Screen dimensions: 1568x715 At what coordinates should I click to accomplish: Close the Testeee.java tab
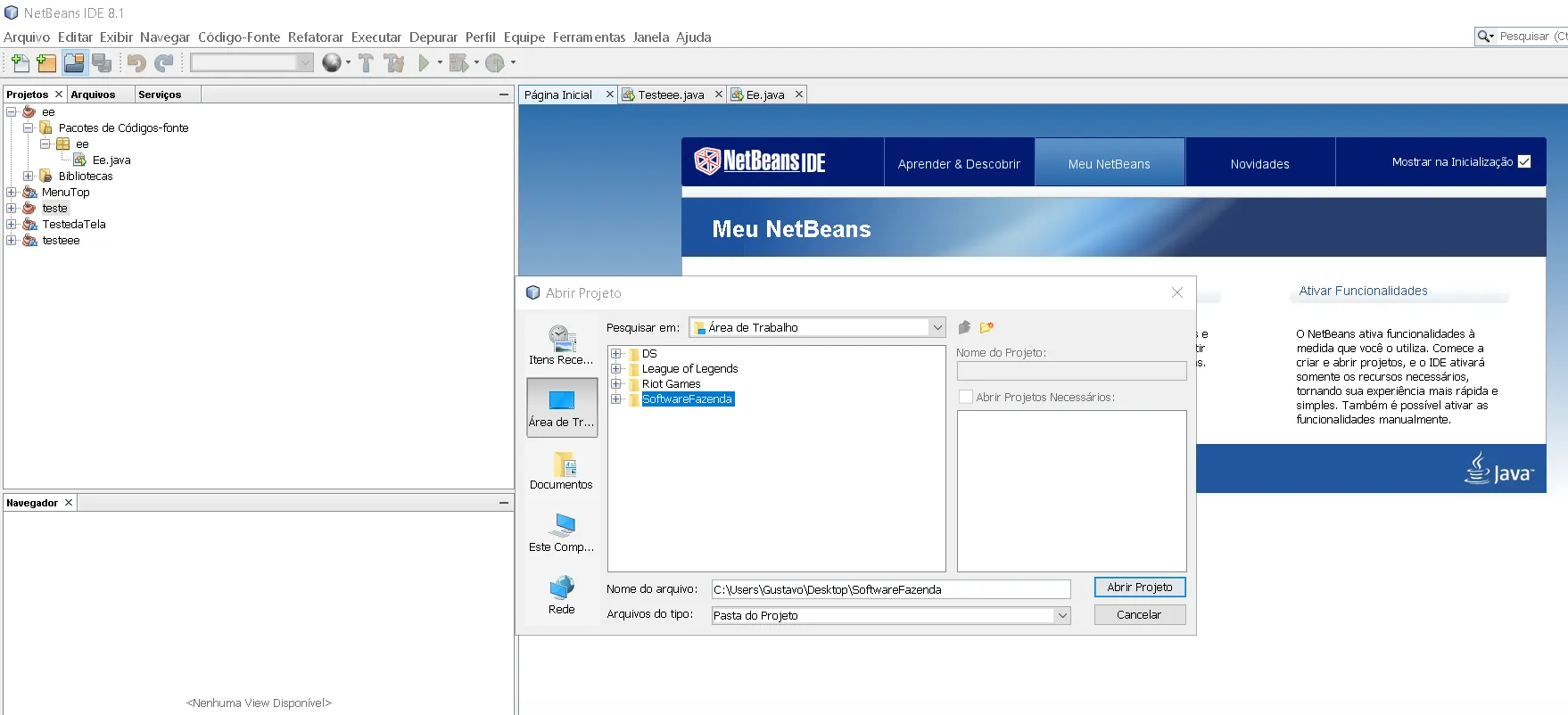coord(719,95)
